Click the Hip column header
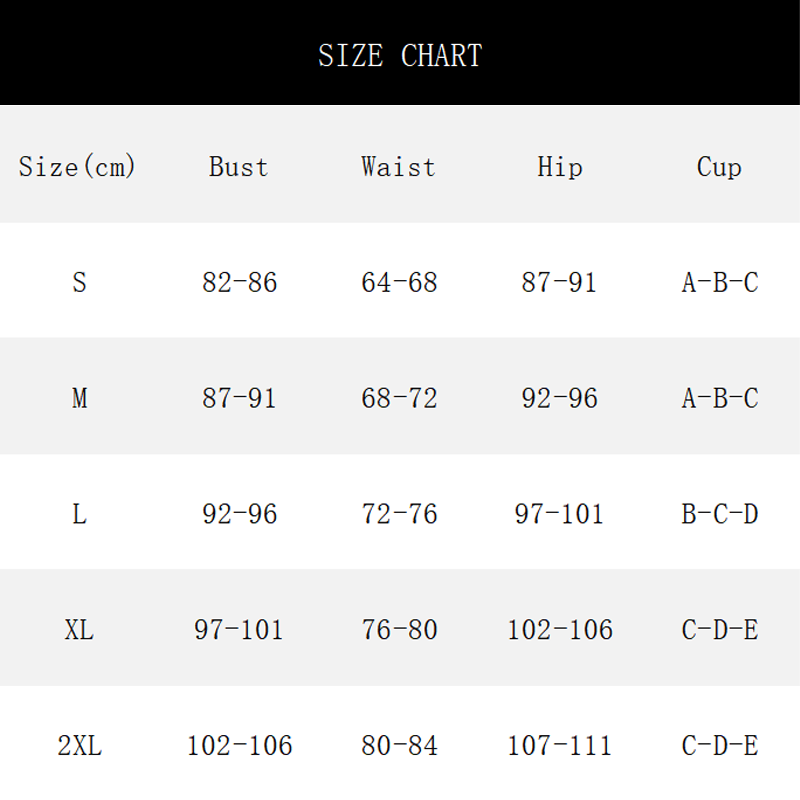 click(x=559, y=166)
